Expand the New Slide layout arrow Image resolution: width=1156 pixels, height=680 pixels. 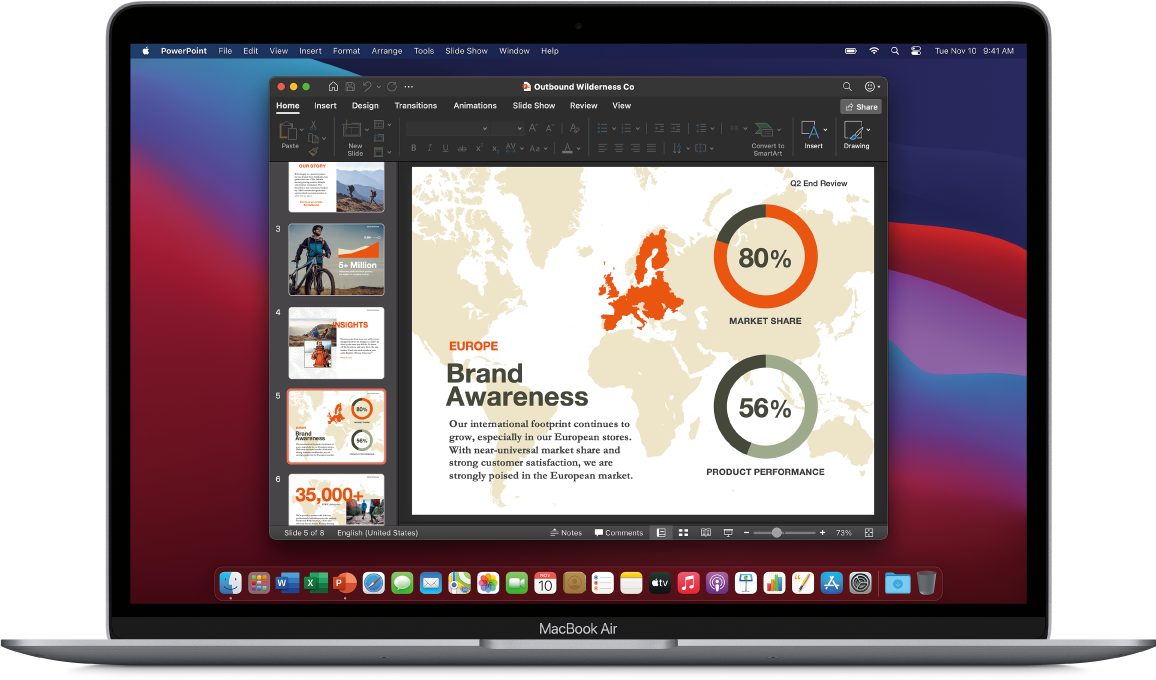(x=366, y=130)
